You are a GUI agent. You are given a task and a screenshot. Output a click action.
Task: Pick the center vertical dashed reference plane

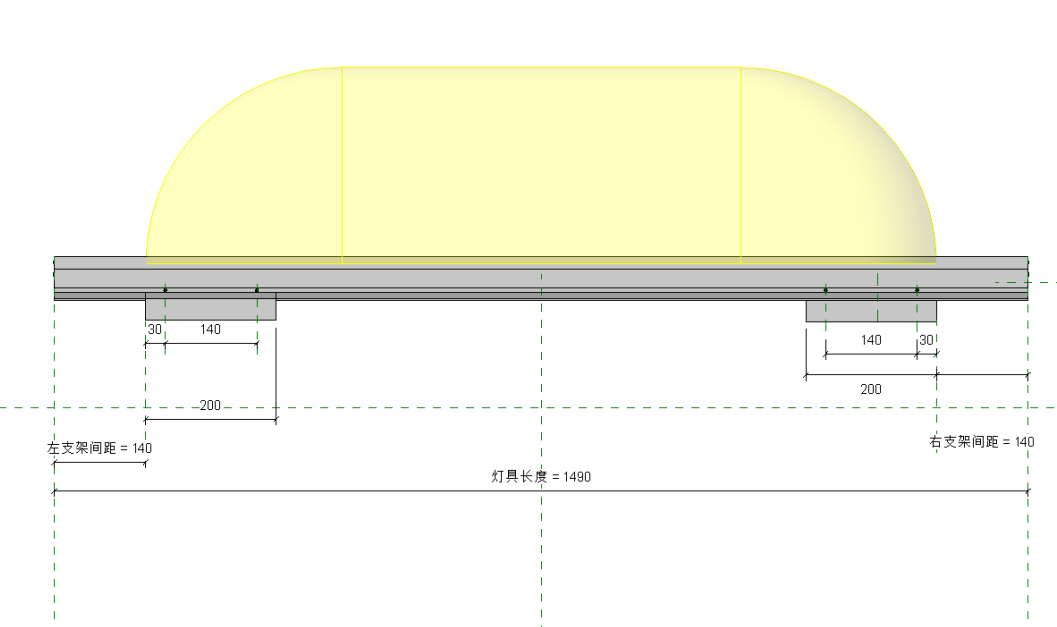tap(541, 450)
